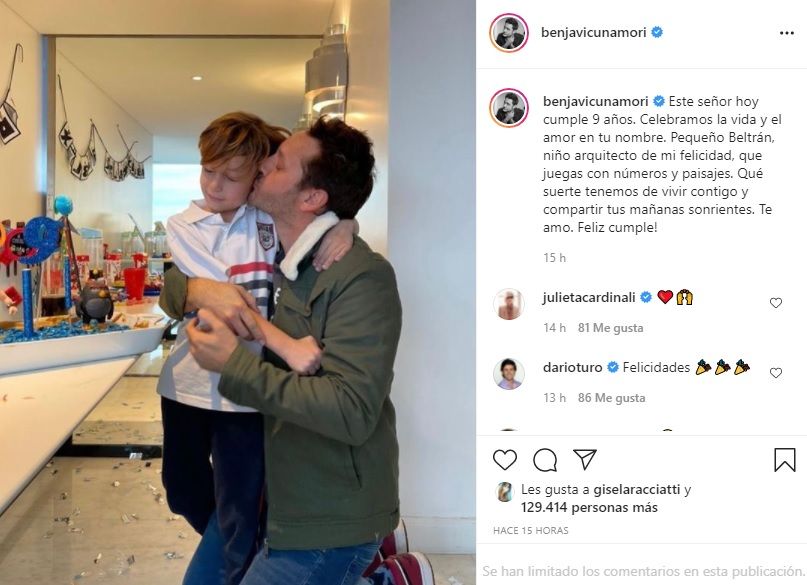Show the 86 Me gusta likes
Screen dimensions: 807x585
611,398
